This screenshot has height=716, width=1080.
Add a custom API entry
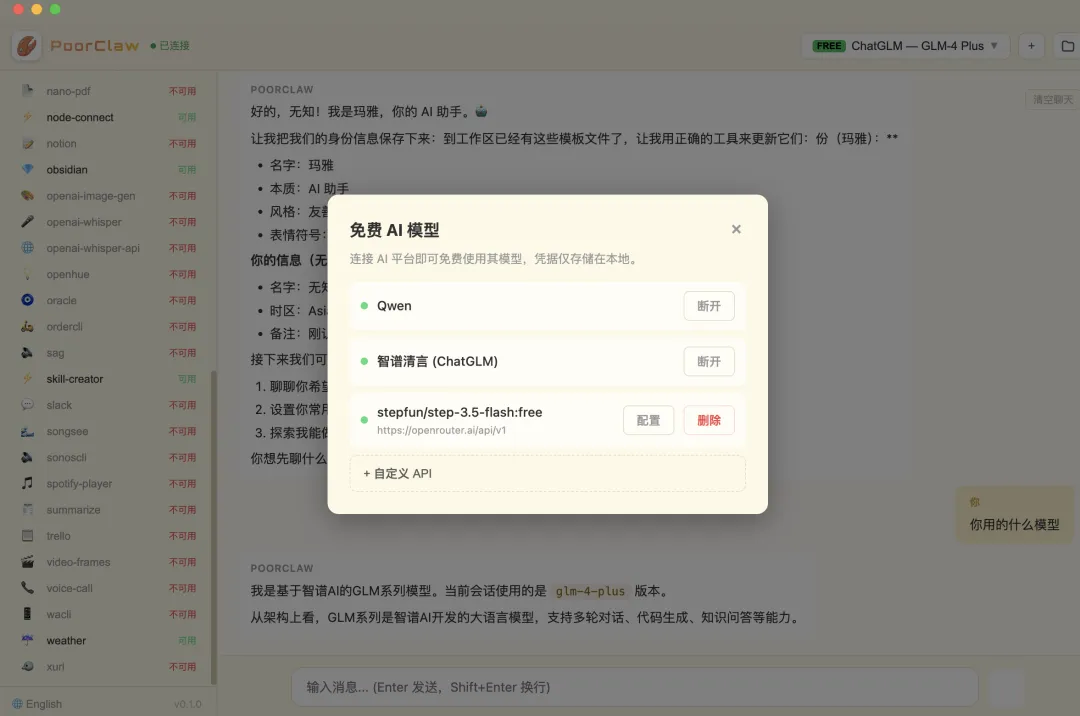548,474
